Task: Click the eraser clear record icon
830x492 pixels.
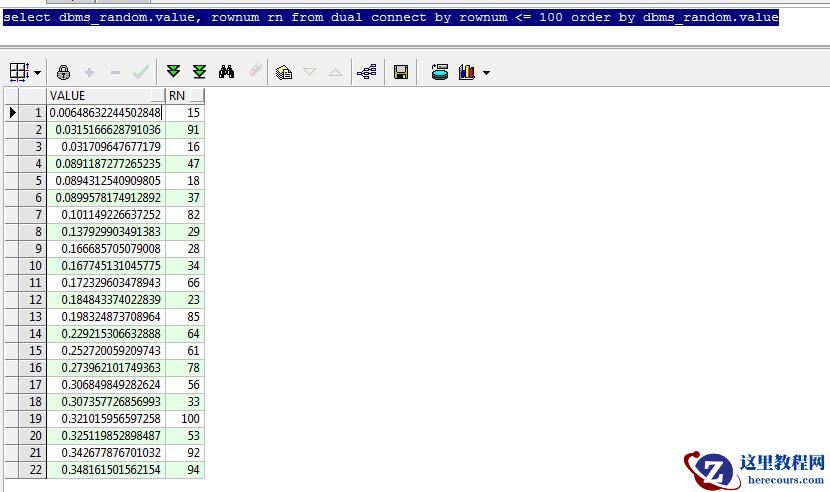Action: point(255,70)
